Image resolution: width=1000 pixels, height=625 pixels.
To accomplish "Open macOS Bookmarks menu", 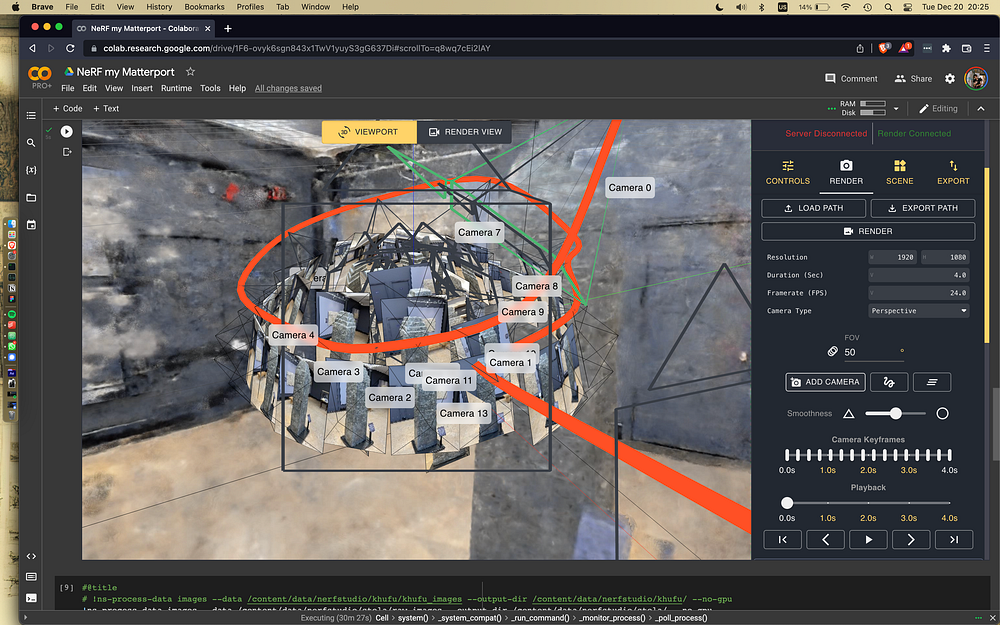I will pyautogui.click(x=204, y=7).
